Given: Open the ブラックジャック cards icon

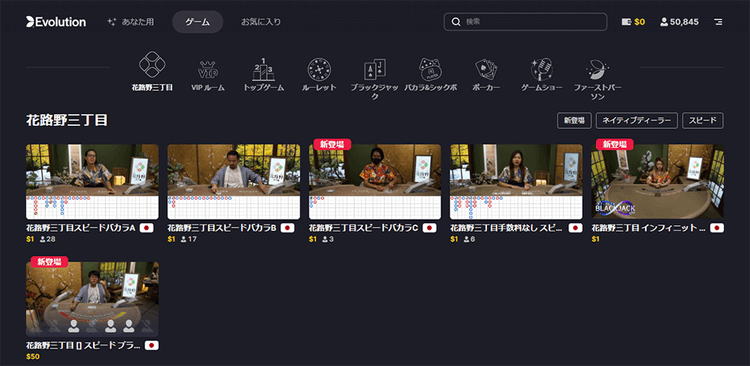Looking at the screenshot, I should click(375, 69).
